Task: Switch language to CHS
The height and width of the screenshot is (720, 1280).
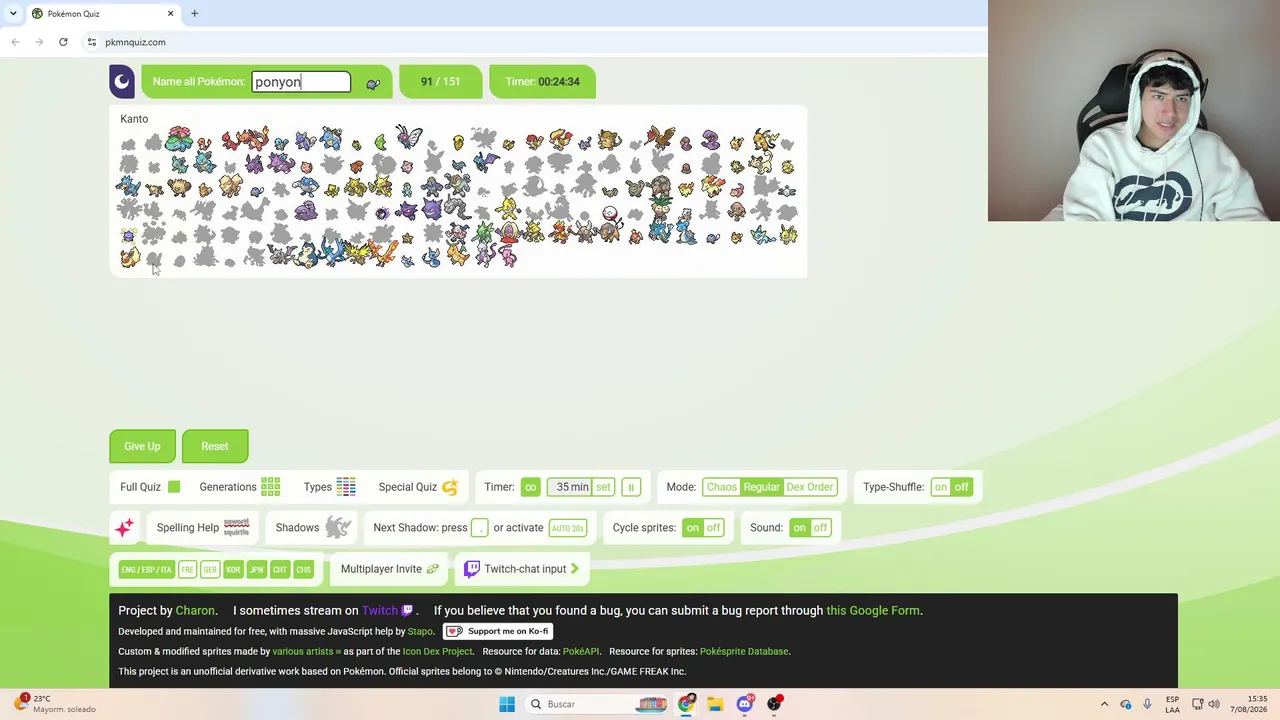Action: (303, 570)
